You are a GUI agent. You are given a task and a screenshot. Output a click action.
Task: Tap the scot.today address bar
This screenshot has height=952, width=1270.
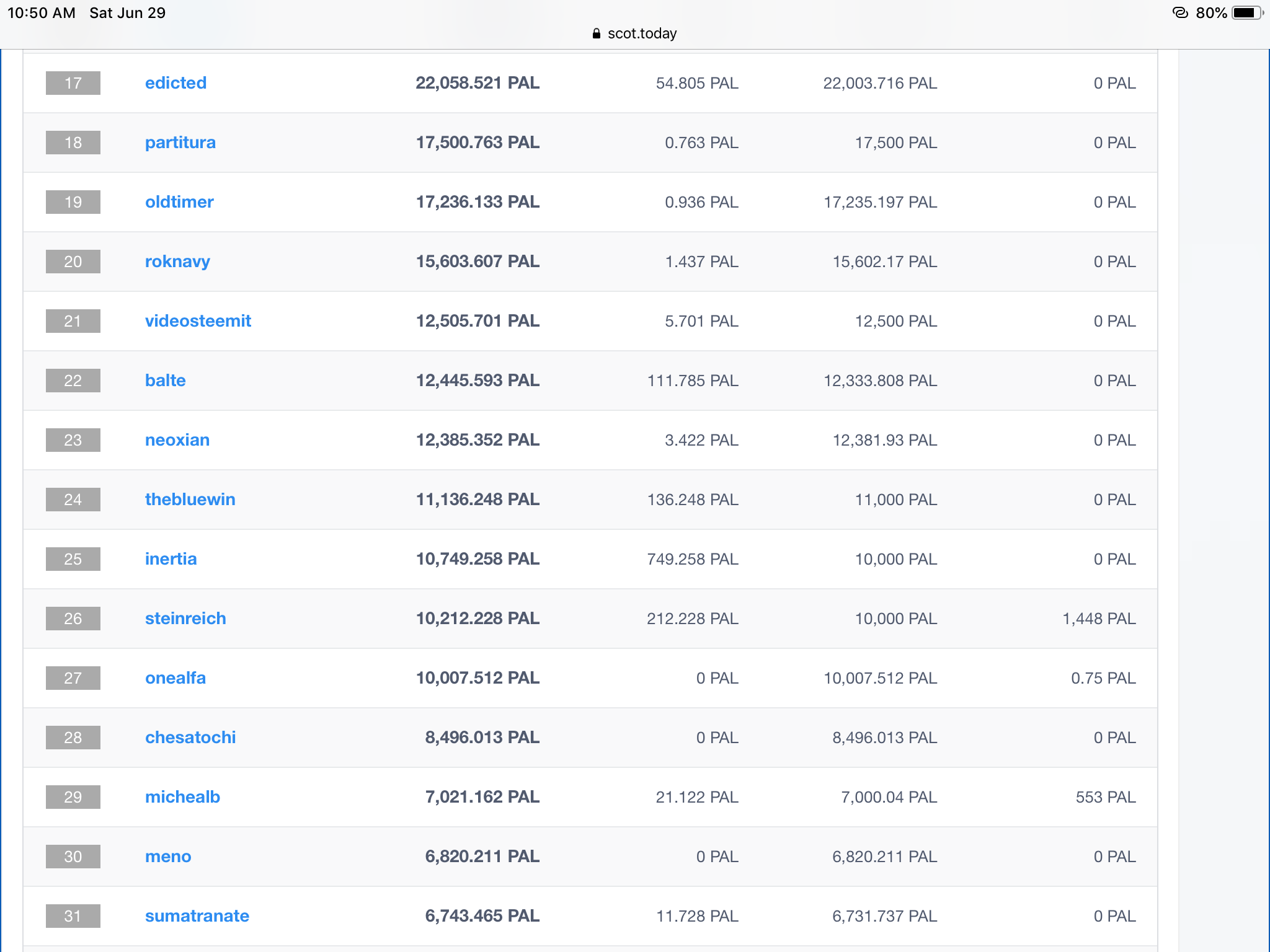coord(635,33)
